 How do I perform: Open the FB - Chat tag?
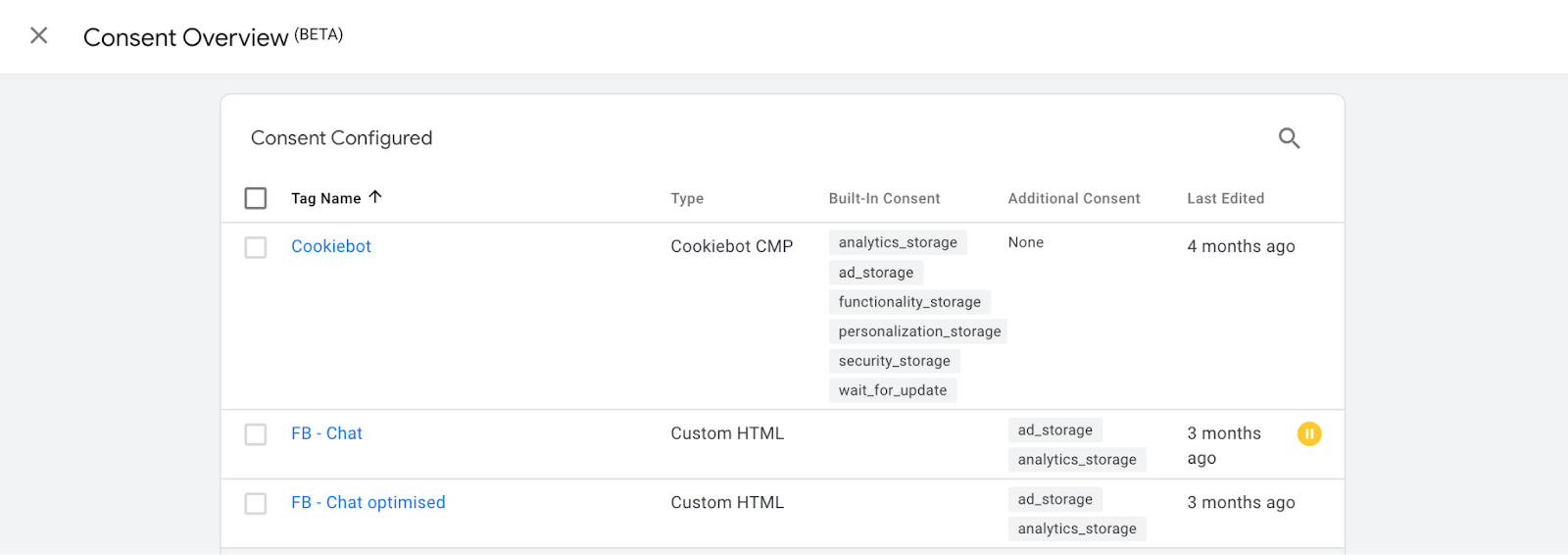click(x=326, y=433)
